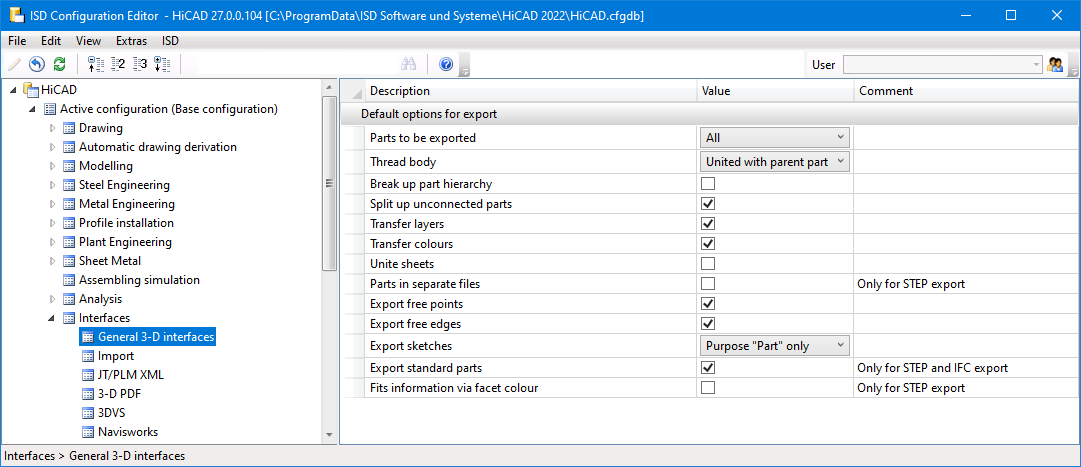Open the Thread body dropdown

(x=774, y=161)
